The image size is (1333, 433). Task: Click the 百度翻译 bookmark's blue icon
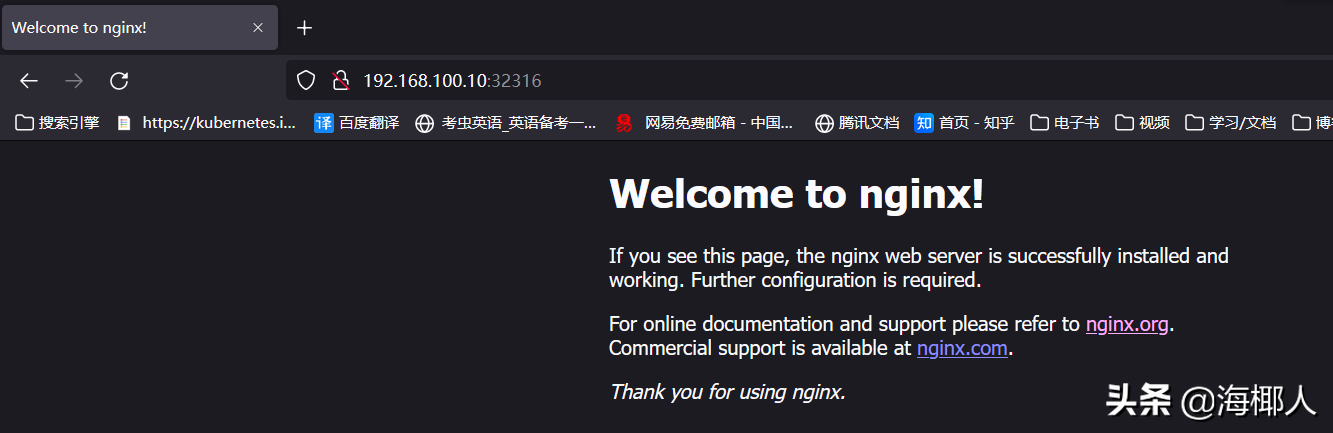(x=323, y=123)
